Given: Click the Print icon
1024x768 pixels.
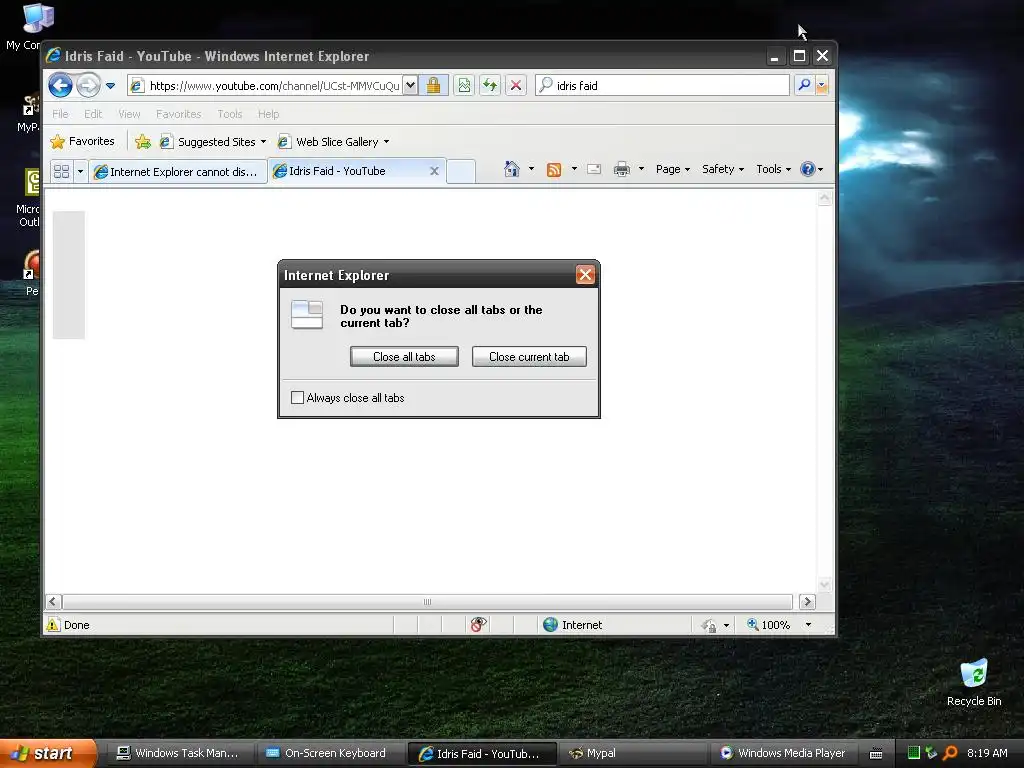Looking at the screenshot, I should [x=622, y=170].
